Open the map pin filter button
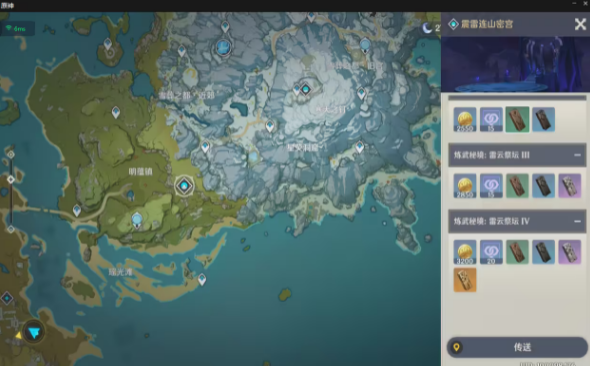The height and width of the screenshot is (366, 590). coord(34,332)
